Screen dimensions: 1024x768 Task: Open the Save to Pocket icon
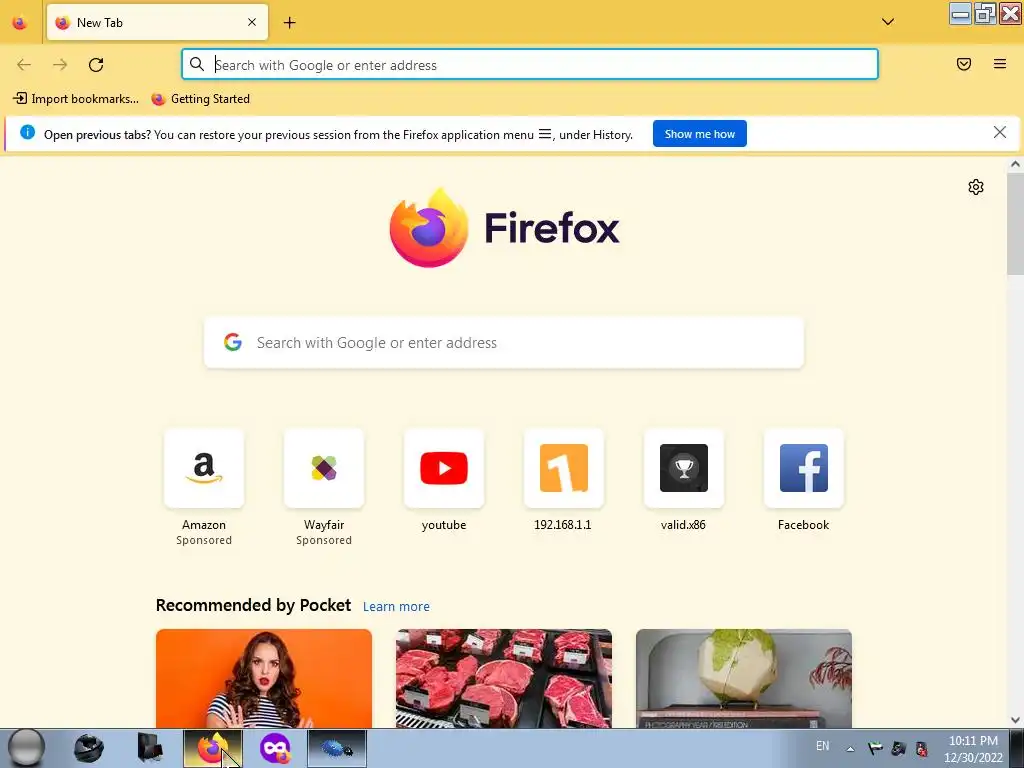pyautogui.click(x=964, y=64)
